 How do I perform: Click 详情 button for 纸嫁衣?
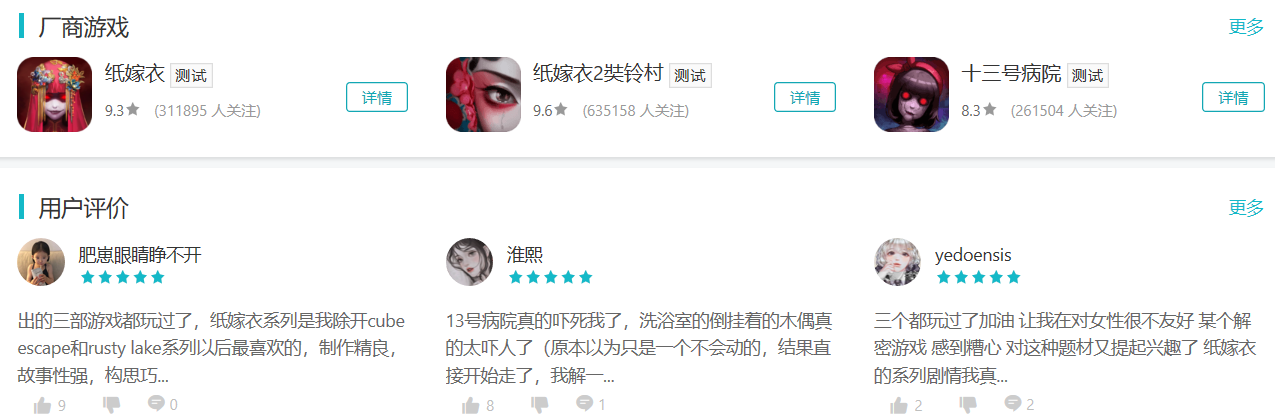pyautogui.click(x=377, y=97)
